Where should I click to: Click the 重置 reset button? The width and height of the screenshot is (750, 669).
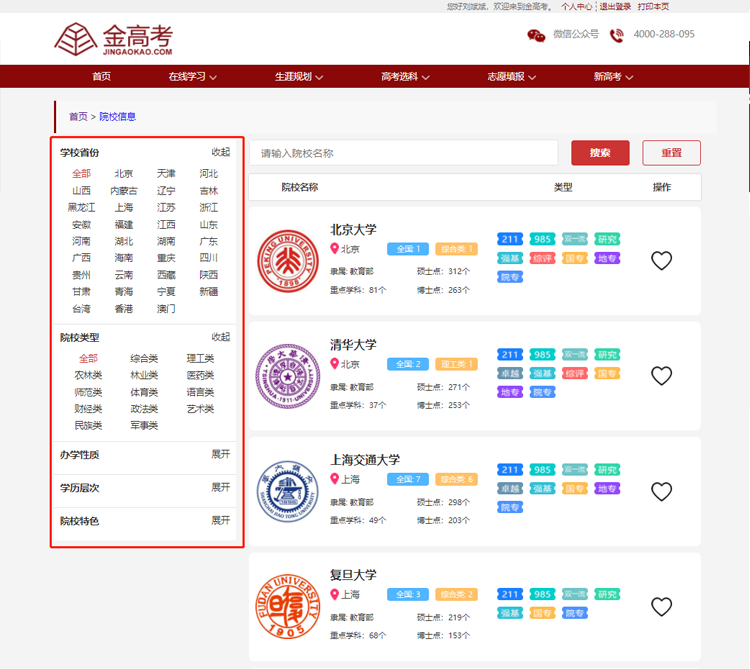point(671,153)
